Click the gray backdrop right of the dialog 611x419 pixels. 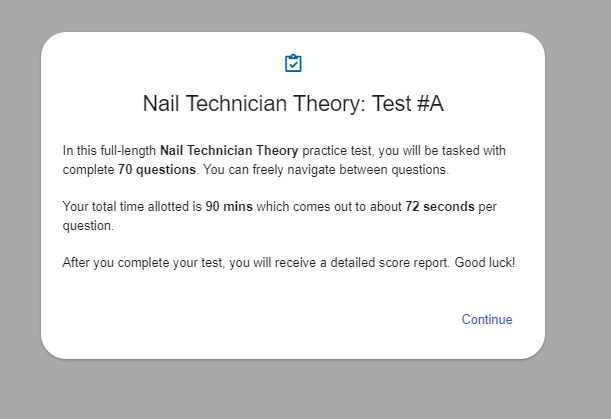click(x=578, y=200)
